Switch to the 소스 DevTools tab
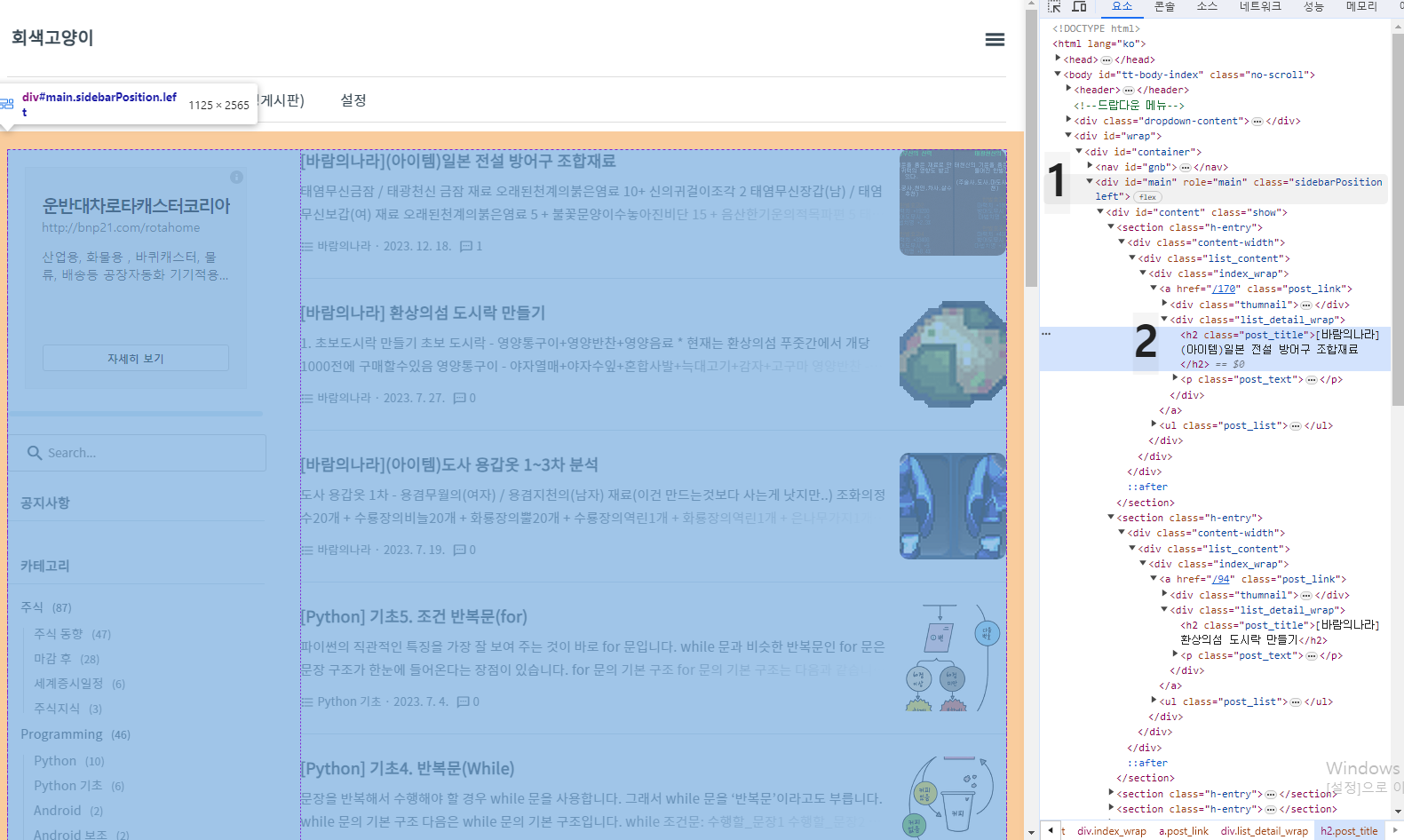The height and width of the screenshot is (840, 1404). coord(1207,7)
